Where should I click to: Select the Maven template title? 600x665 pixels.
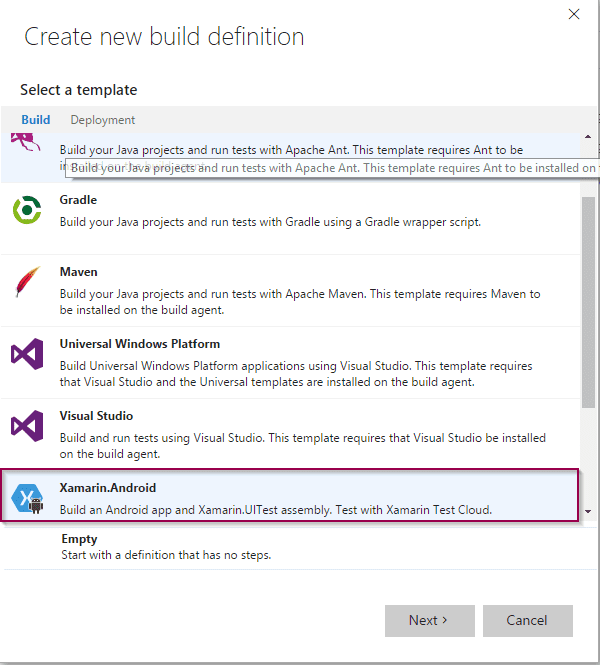pos(78,272)
